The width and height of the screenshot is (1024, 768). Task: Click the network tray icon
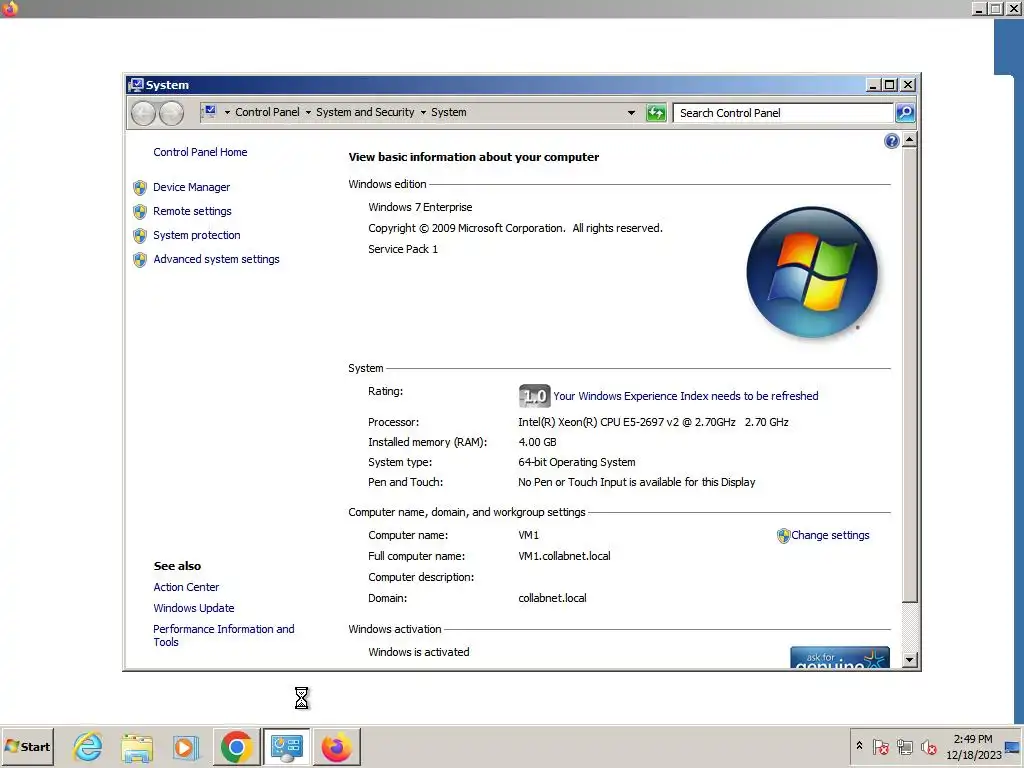click(904, 746)
